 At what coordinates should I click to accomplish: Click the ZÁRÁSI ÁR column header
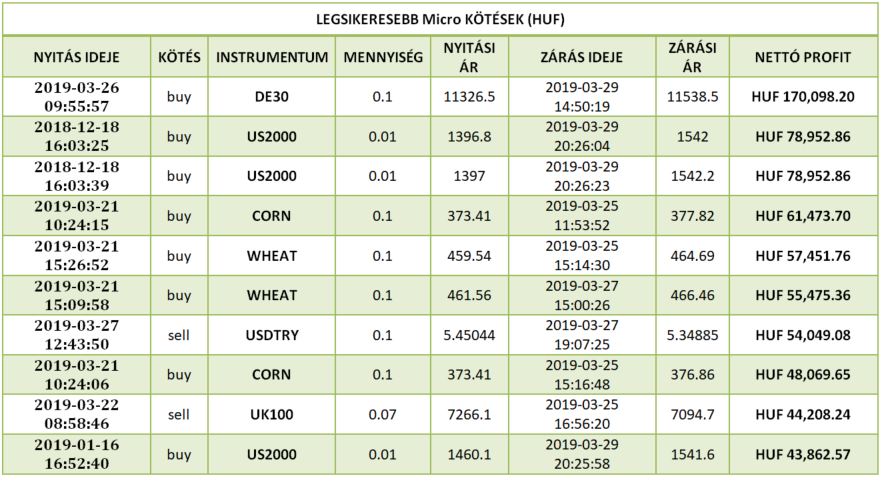[x=691, y=58]
